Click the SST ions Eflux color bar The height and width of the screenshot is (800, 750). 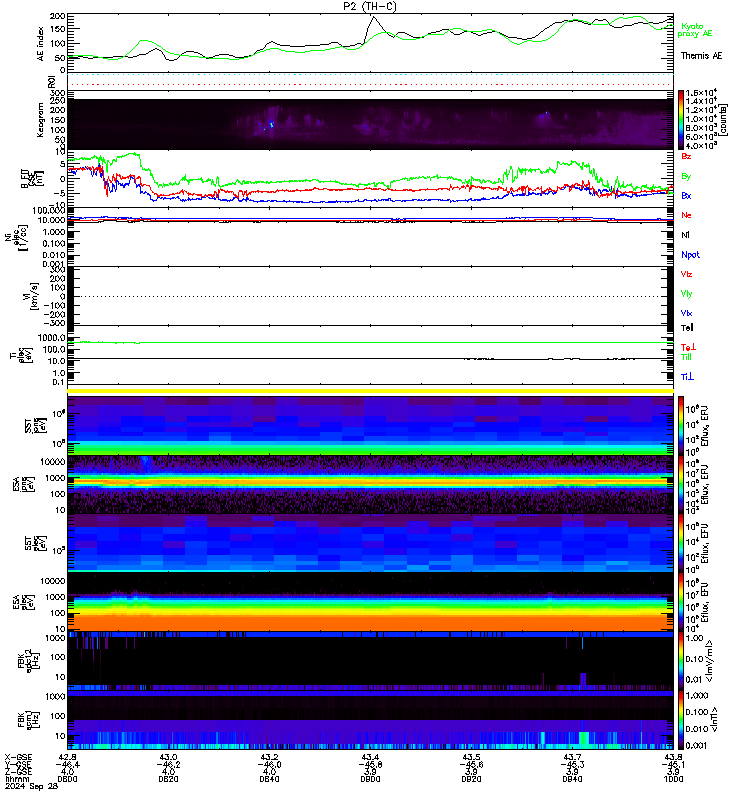click(681, 426)
